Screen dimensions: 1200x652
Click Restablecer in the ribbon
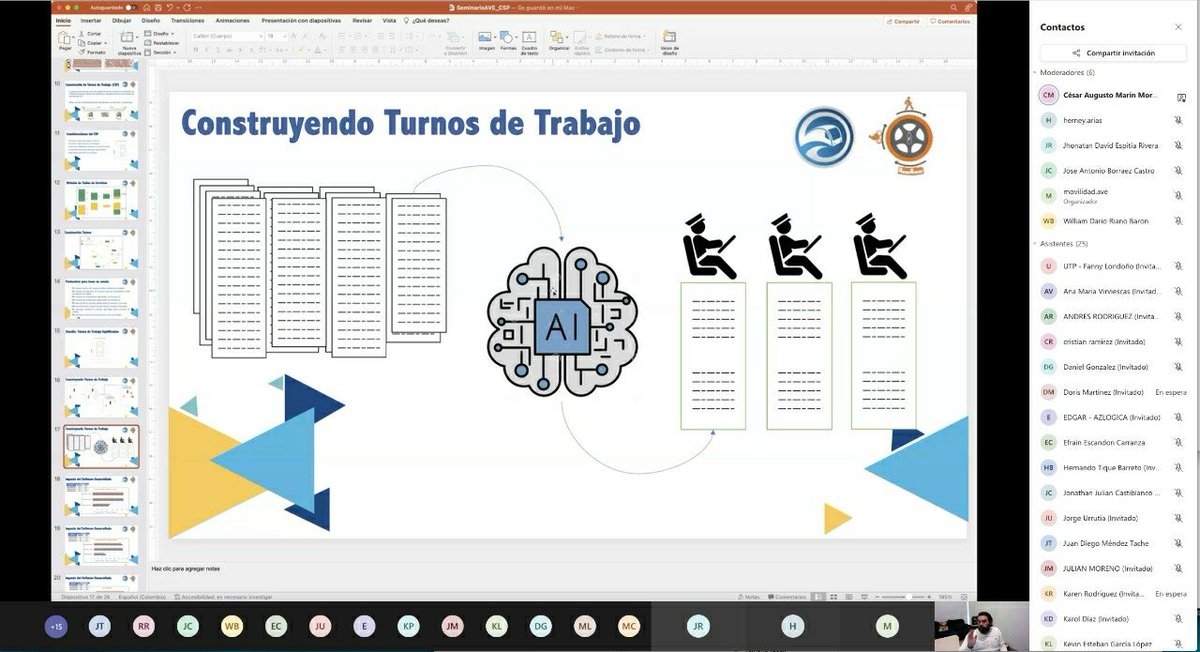coord(164,42)
